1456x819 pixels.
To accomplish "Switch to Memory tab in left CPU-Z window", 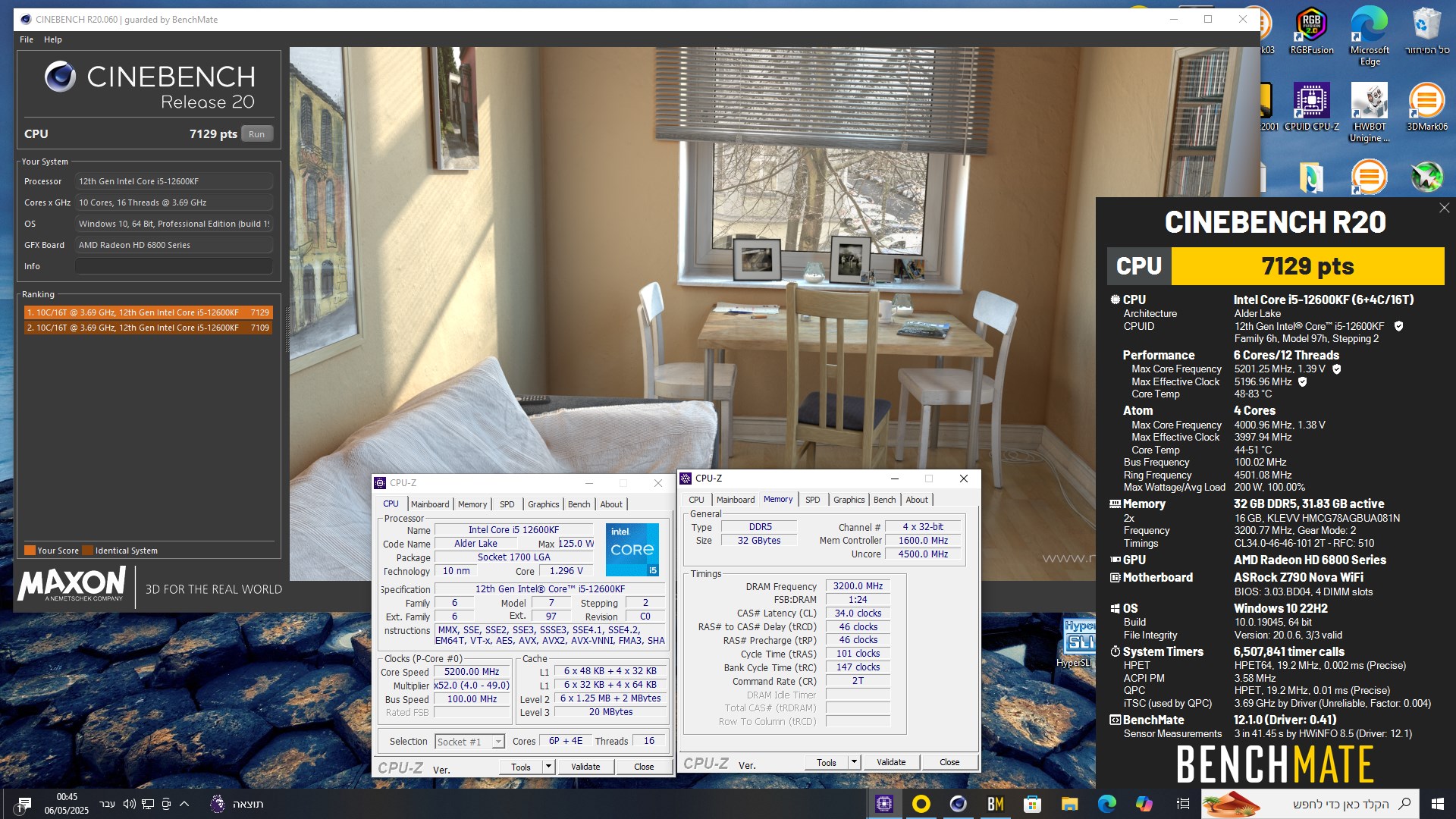I will tap(472, 504).
